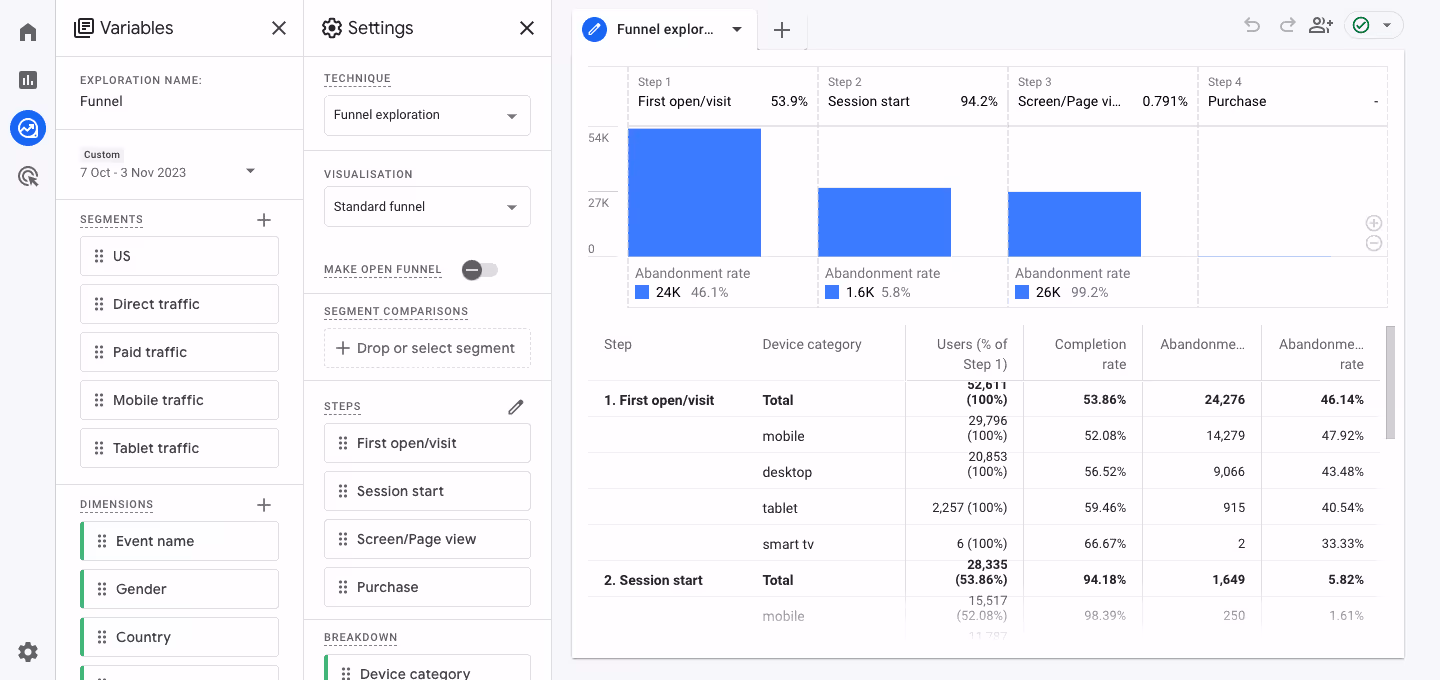Edit funnel steps with pencil icon
1440x680 pixels.
[516, 407]
